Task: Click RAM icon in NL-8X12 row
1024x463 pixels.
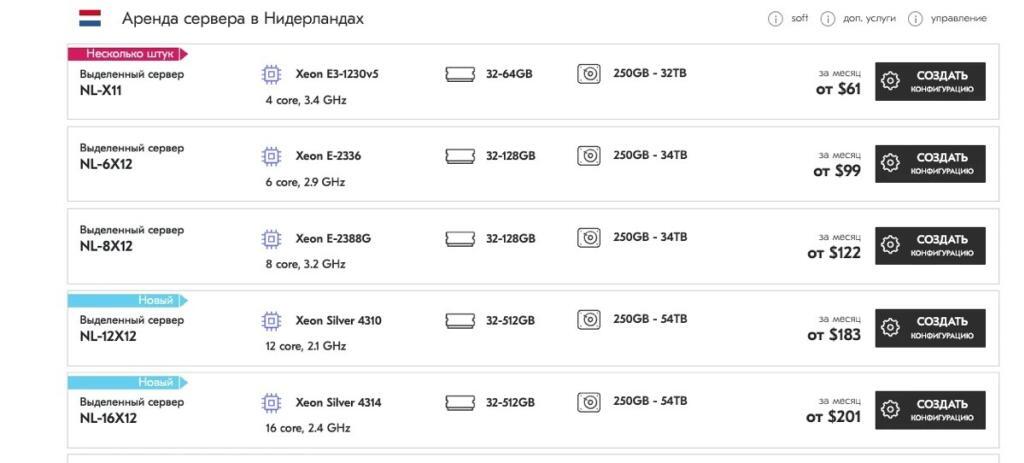Action: click(460, 238)
